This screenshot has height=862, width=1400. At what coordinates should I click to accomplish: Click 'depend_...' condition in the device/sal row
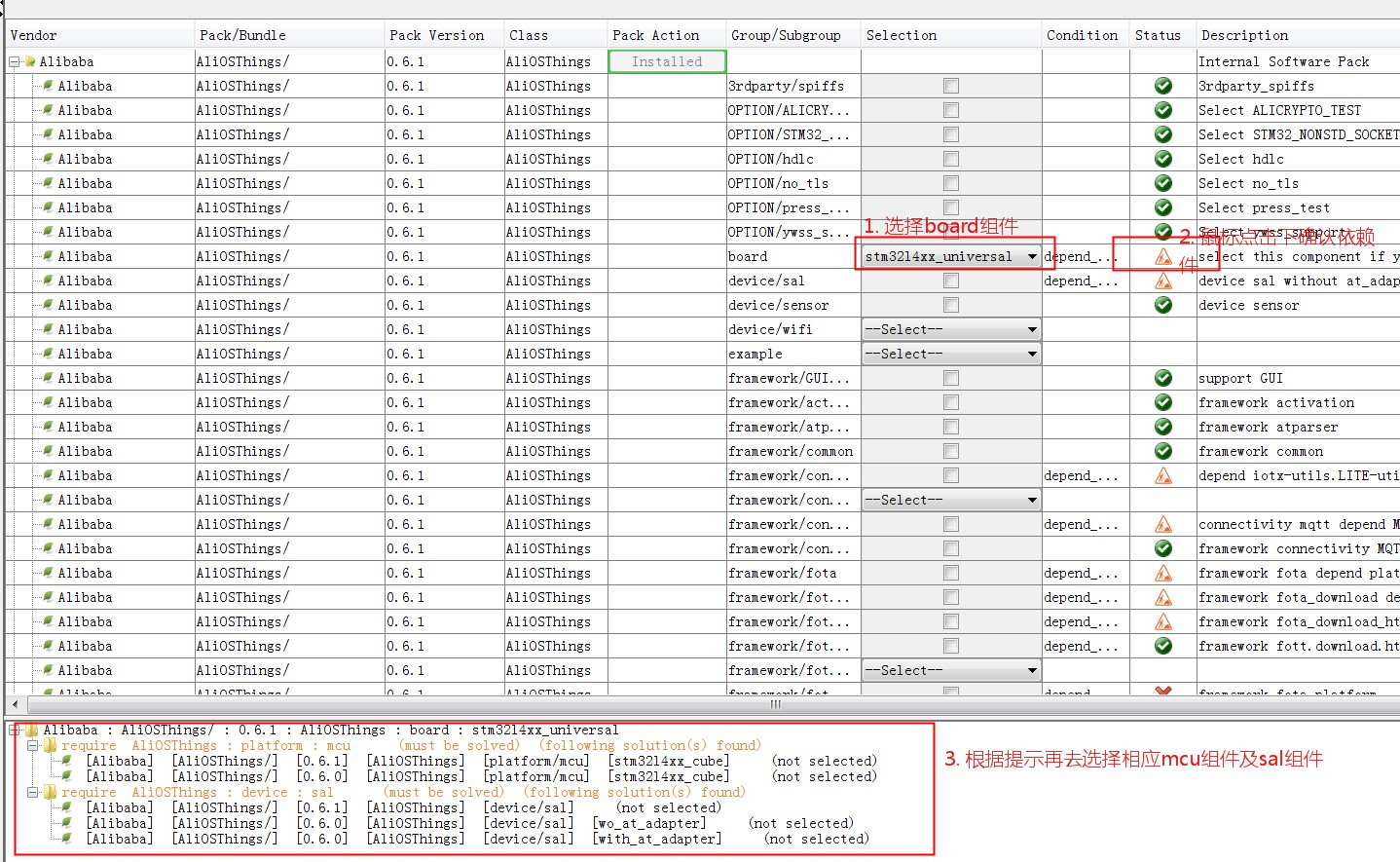[x=1081, y=281]
